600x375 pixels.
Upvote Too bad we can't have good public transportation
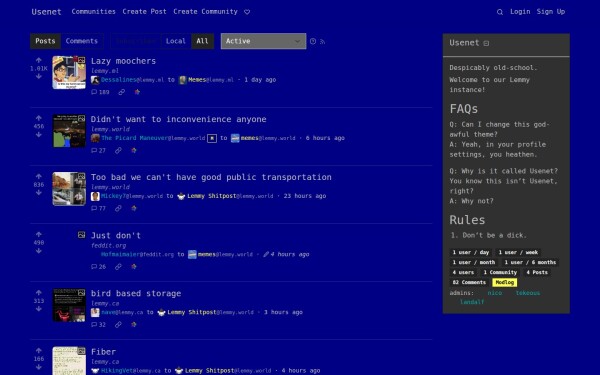[39, 176]
